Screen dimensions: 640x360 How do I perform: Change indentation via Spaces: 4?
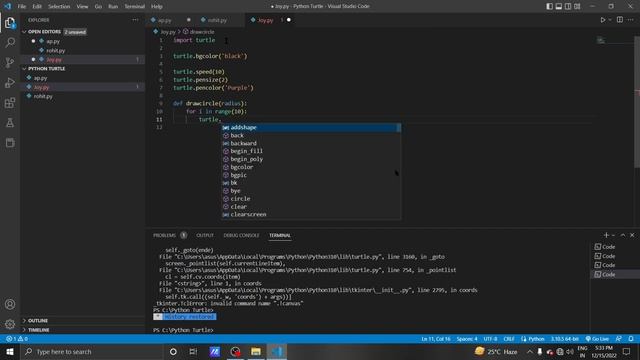coord(467,339)
